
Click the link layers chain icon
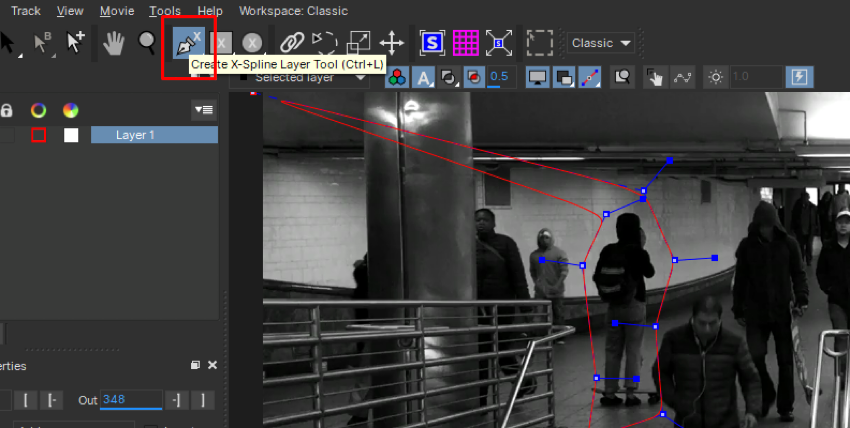click(291, 43)
